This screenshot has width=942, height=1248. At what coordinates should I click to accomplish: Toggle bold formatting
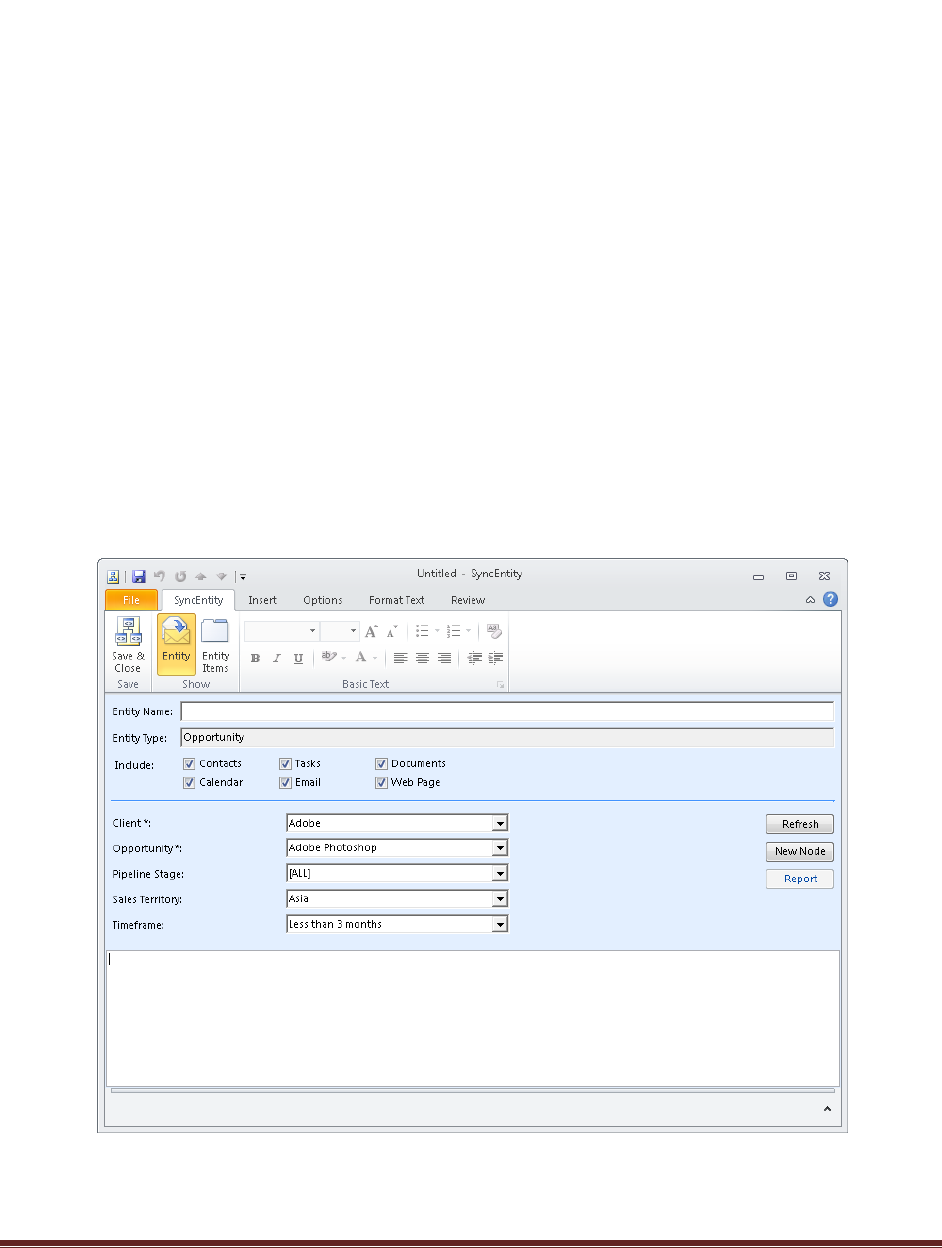(x=255, y=658)
